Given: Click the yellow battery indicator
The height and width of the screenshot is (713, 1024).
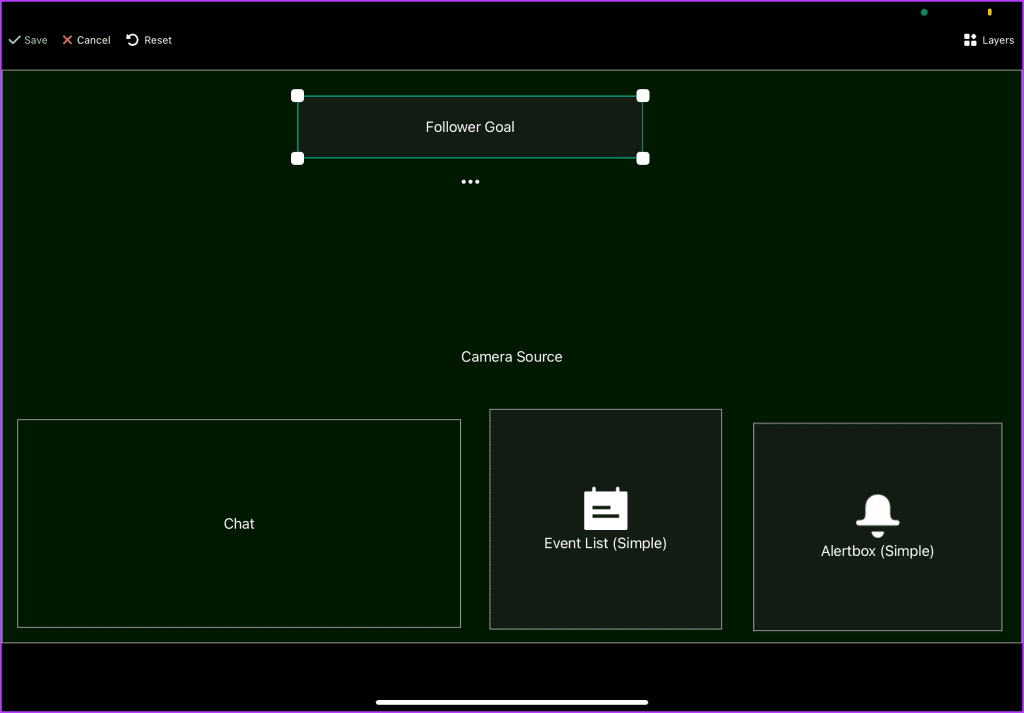Looking at the screenshot, I should point(989,12).
